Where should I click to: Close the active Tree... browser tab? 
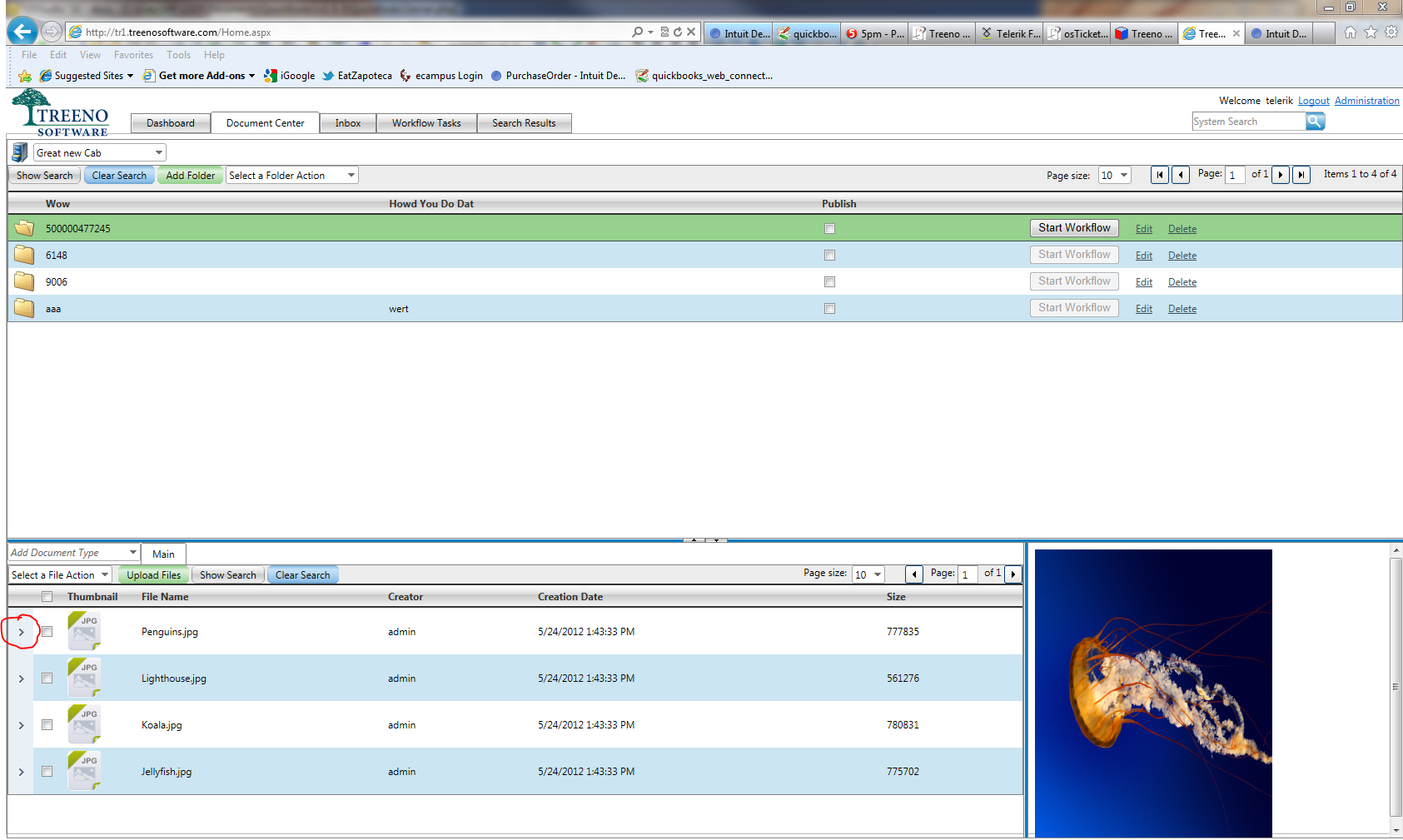coord(1236,34)
